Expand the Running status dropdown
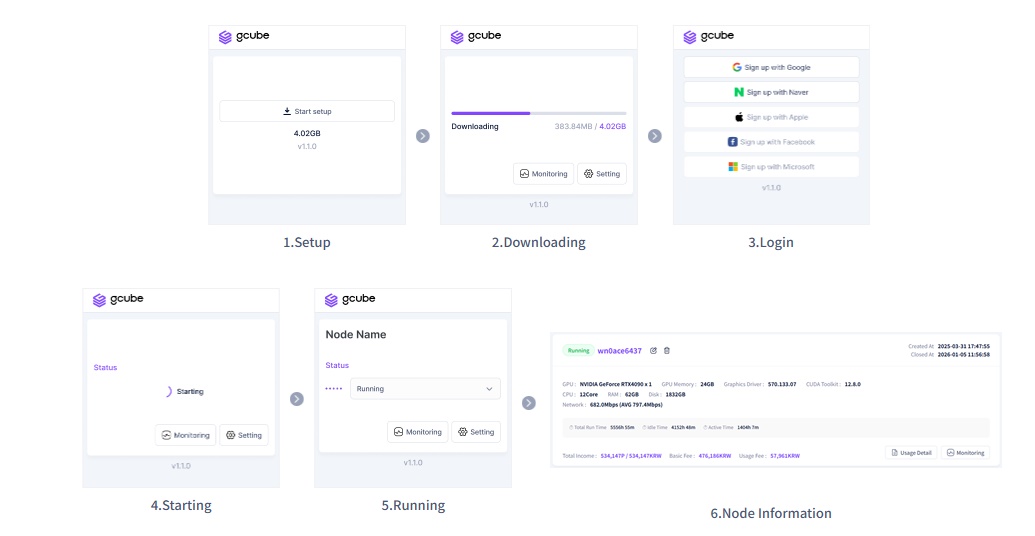Screen dimensions: 1035x536 [425, 389]
